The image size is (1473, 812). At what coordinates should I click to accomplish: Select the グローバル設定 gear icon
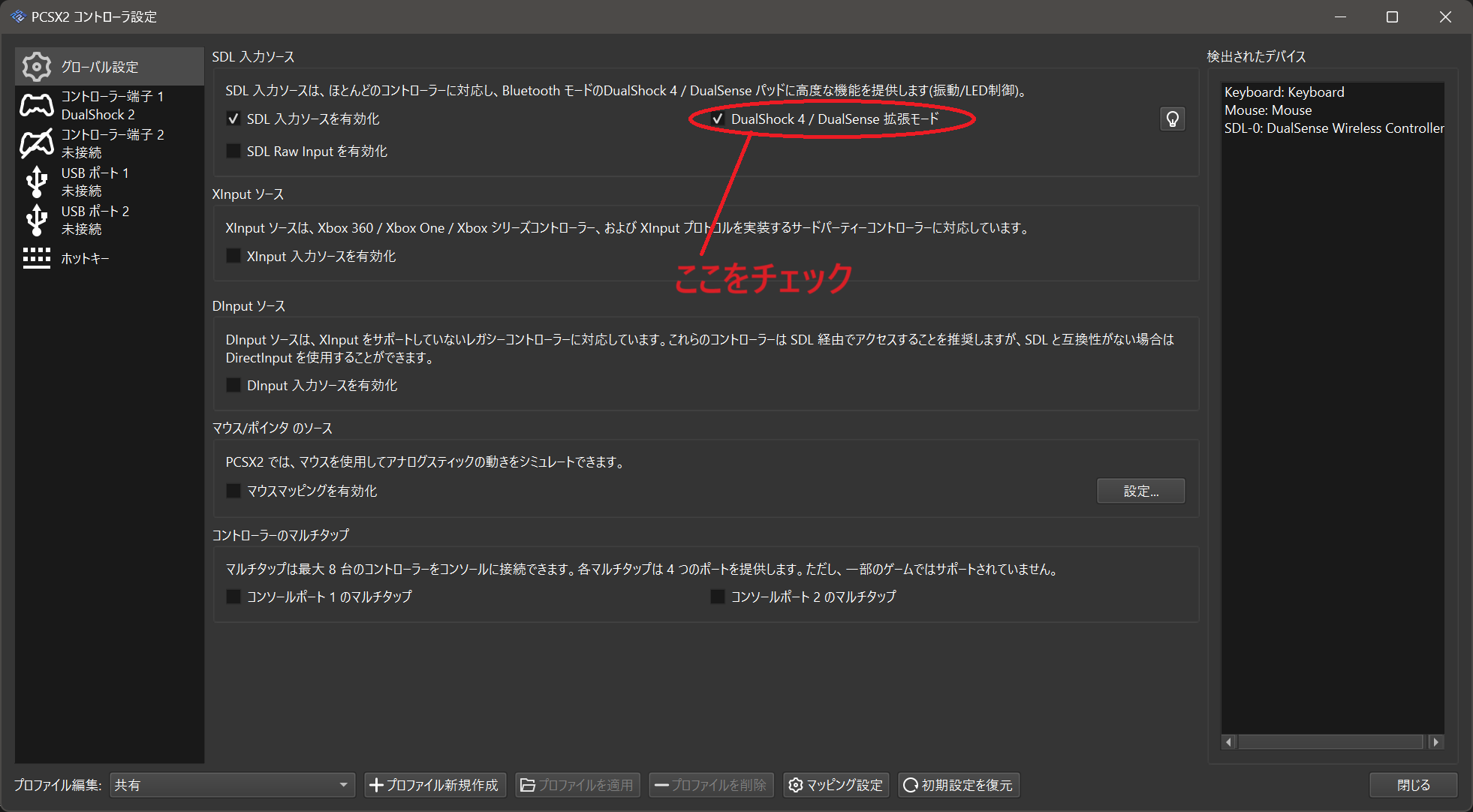click(37, 67)
